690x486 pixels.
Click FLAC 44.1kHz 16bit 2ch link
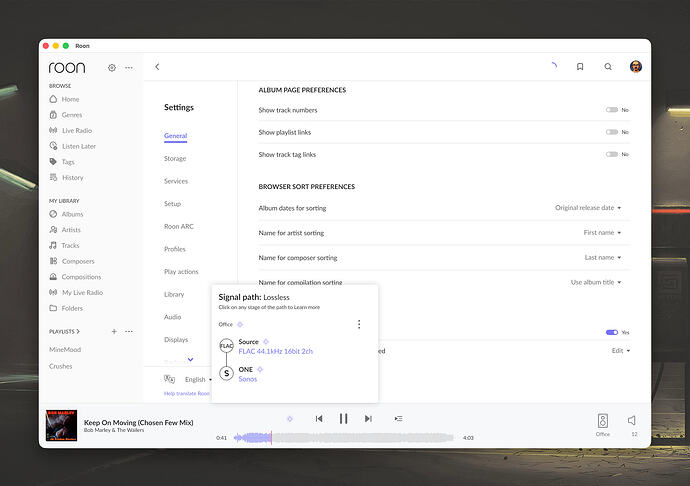point(275,351)
